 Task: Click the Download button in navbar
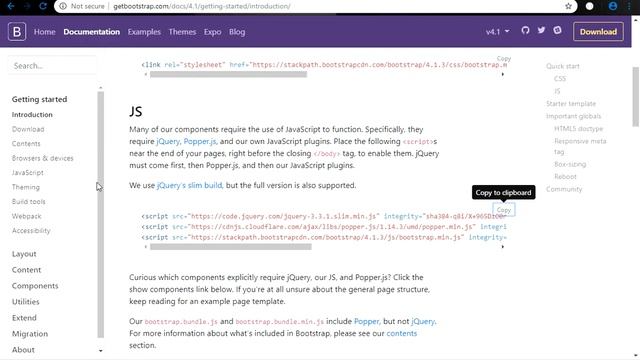point(598,31)
